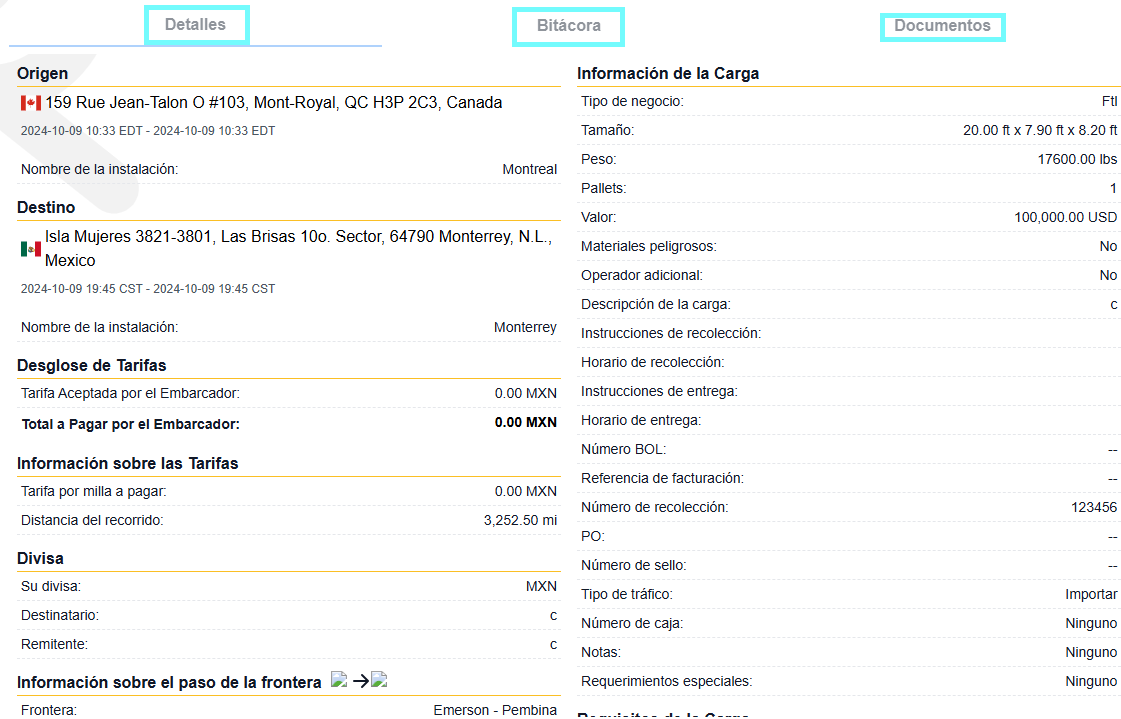
Task: Click the Isla Mujeres destination address
Action: (x=290, y=249)
